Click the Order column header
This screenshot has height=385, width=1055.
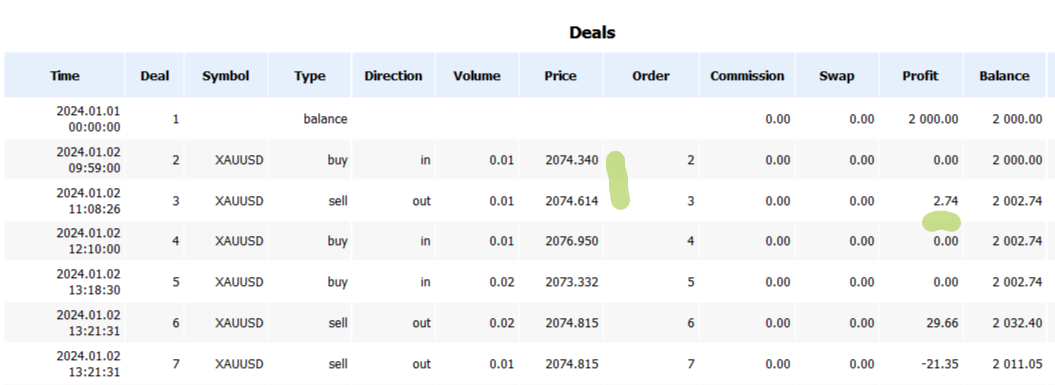coord(651,75)
